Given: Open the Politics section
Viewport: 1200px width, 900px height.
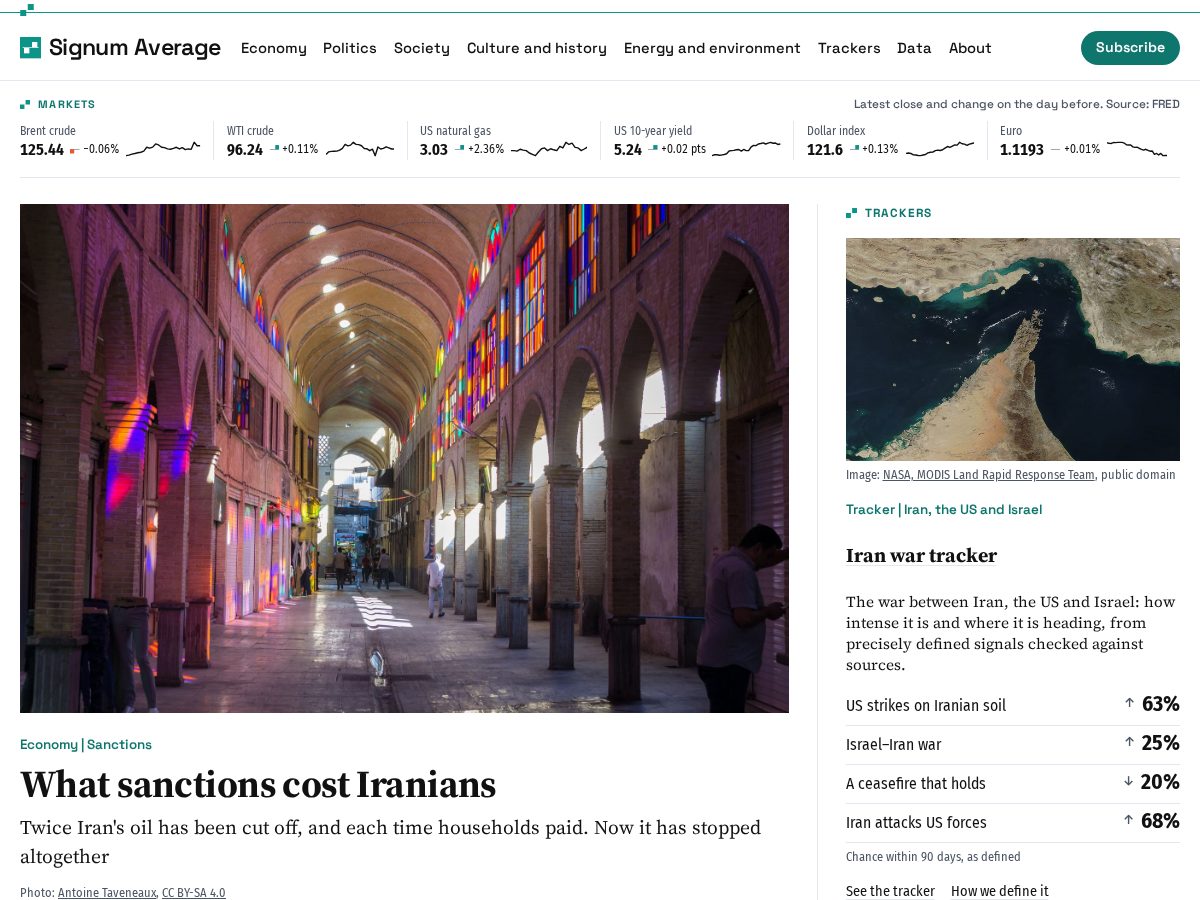Looking at the screenshot, I should click(x=350, y=48).
